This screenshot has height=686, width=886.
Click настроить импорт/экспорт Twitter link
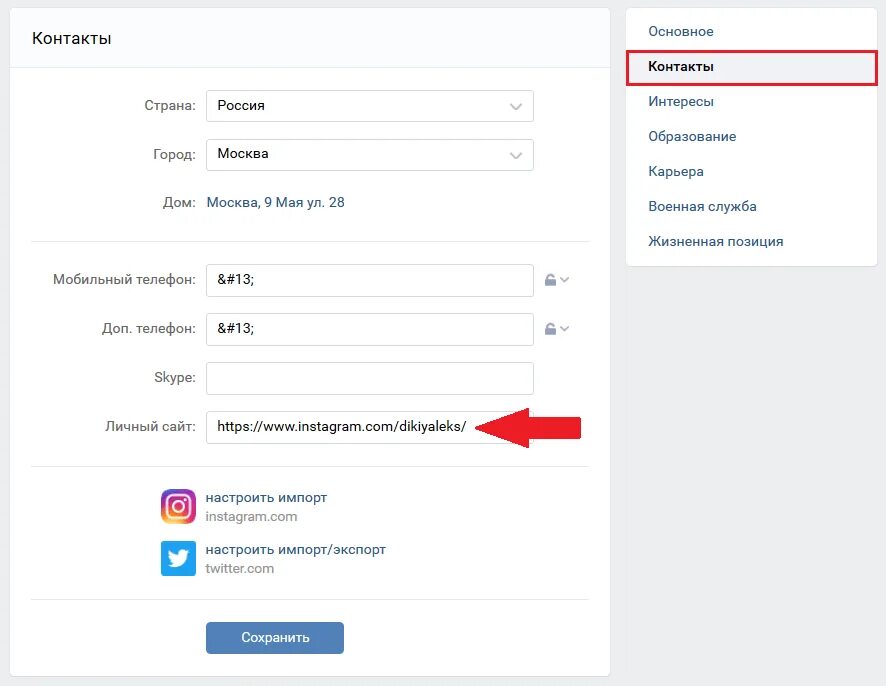296,550
